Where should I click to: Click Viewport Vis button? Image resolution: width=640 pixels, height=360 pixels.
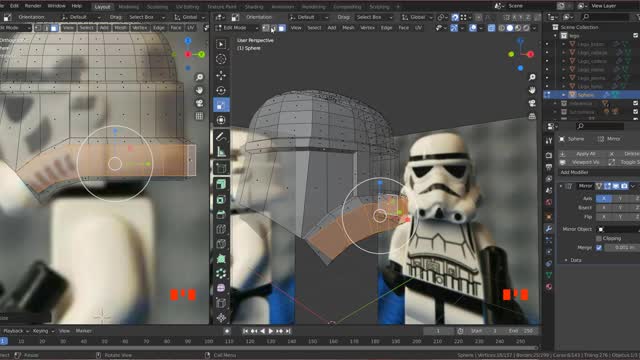coord(582,162)
